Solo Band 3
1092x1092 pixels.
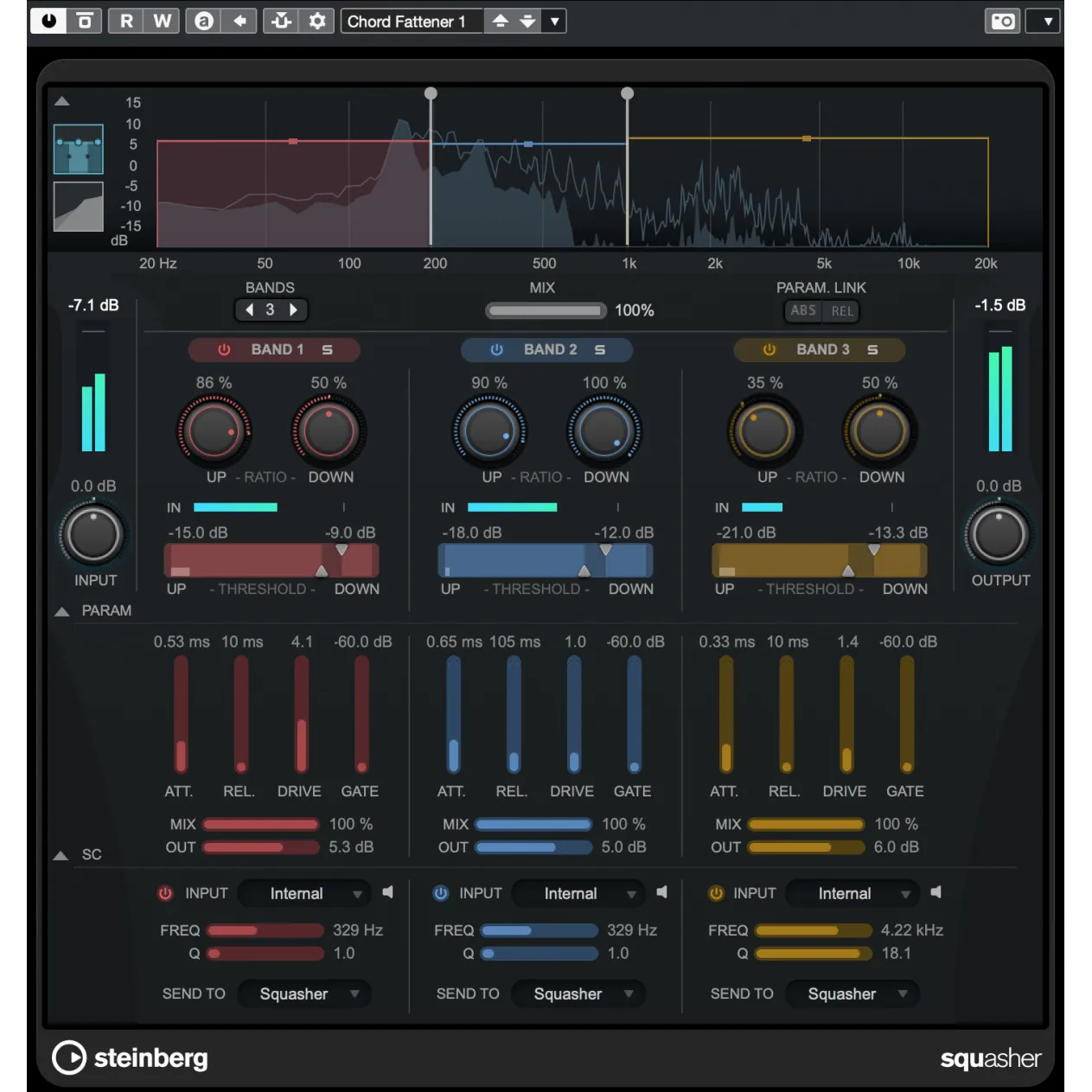pos(872,350)
